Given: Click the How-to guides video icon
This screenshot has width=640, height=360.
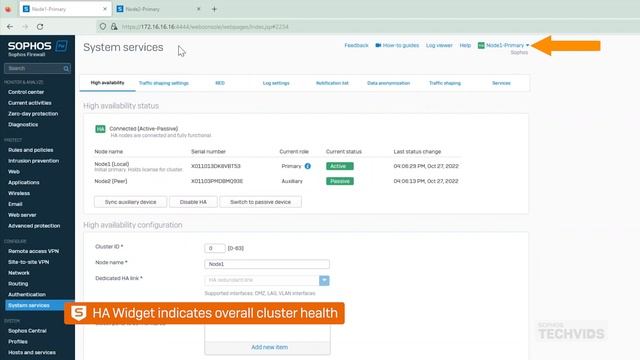Looking at the screenshot, I should coord(378,45).
